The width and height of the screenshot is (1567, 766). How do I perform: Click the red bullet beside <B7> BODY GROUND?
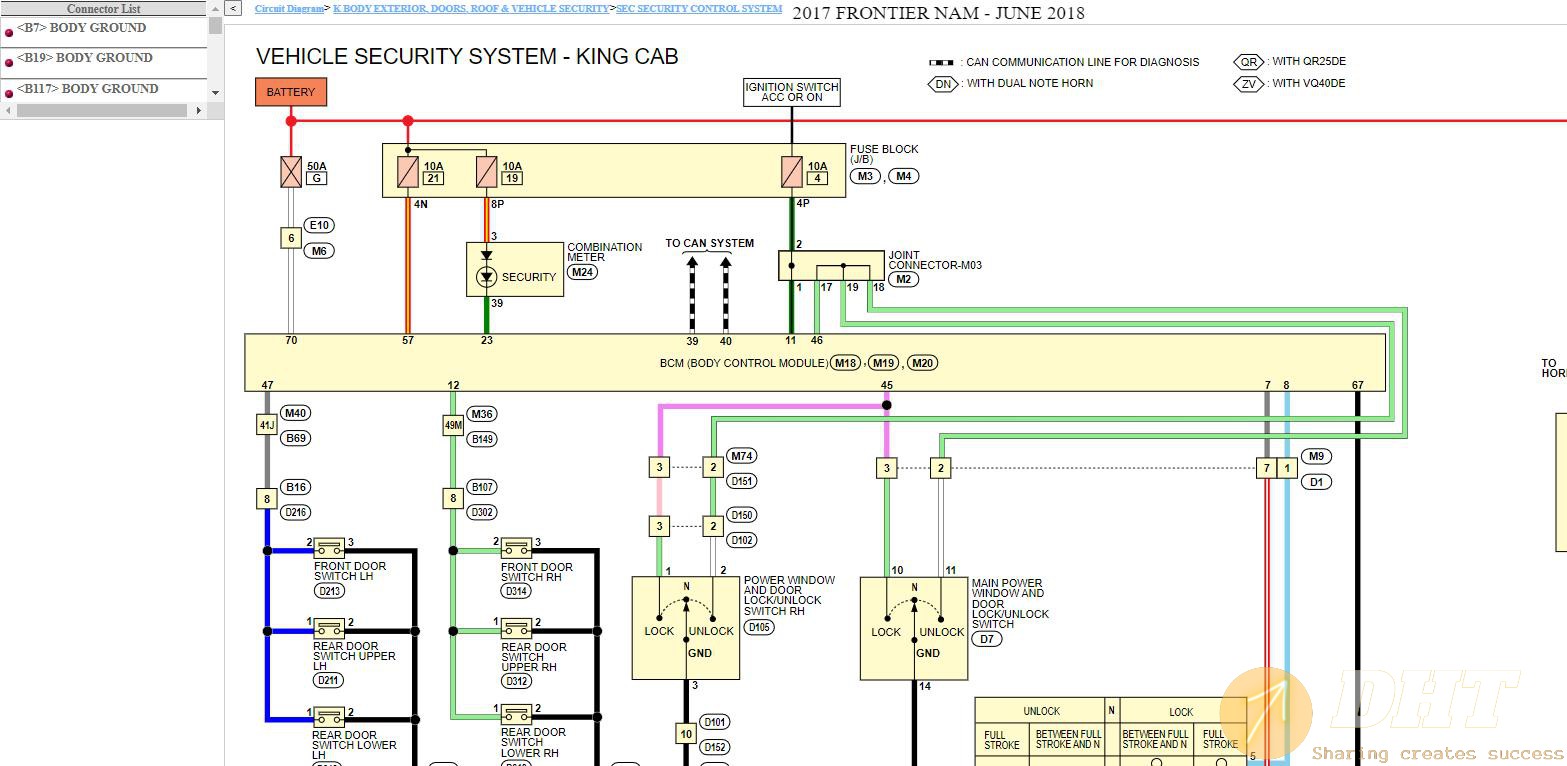click(9, 32)
